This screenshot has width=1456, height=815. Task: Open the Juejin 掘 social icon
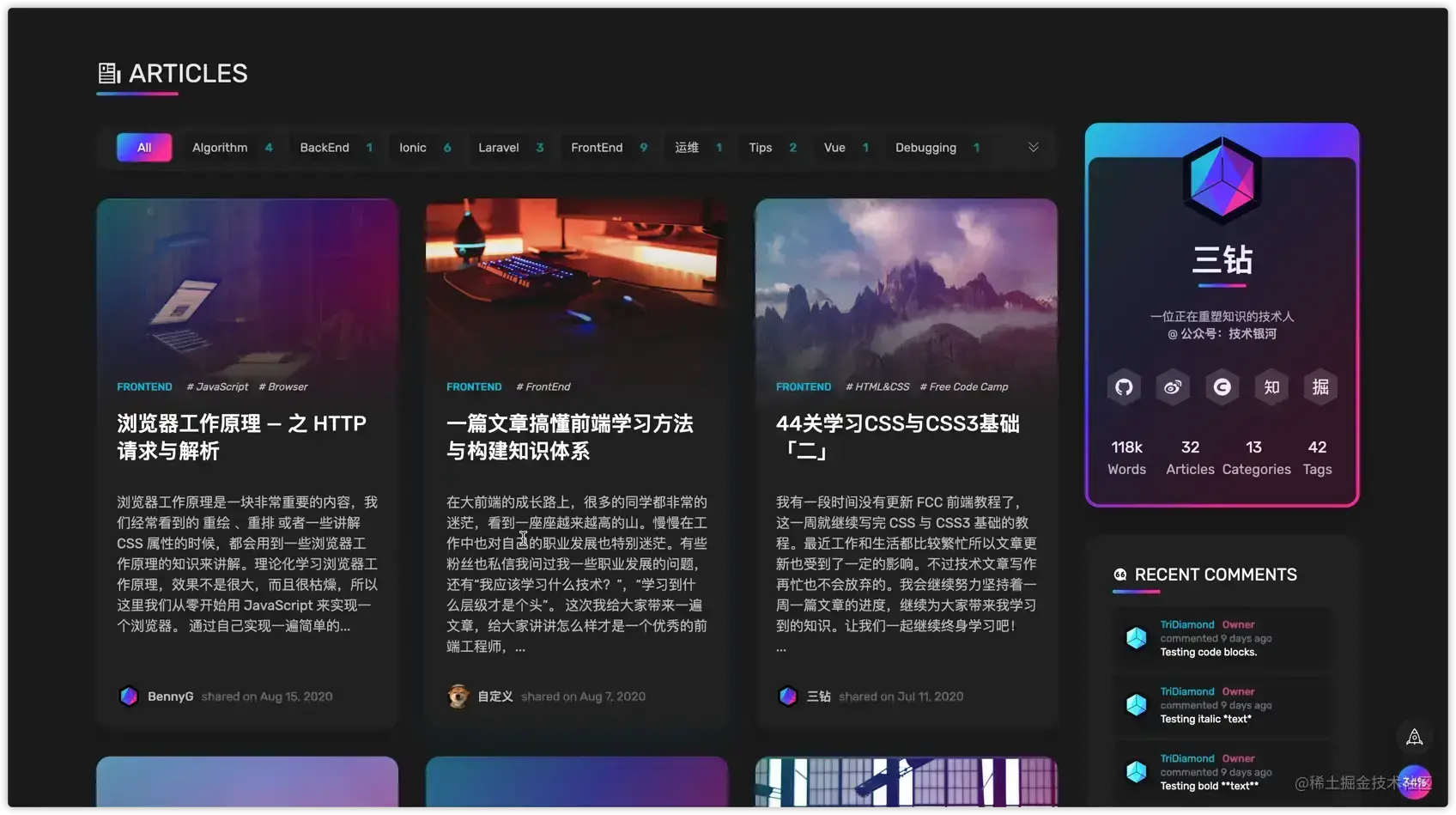1320,387
